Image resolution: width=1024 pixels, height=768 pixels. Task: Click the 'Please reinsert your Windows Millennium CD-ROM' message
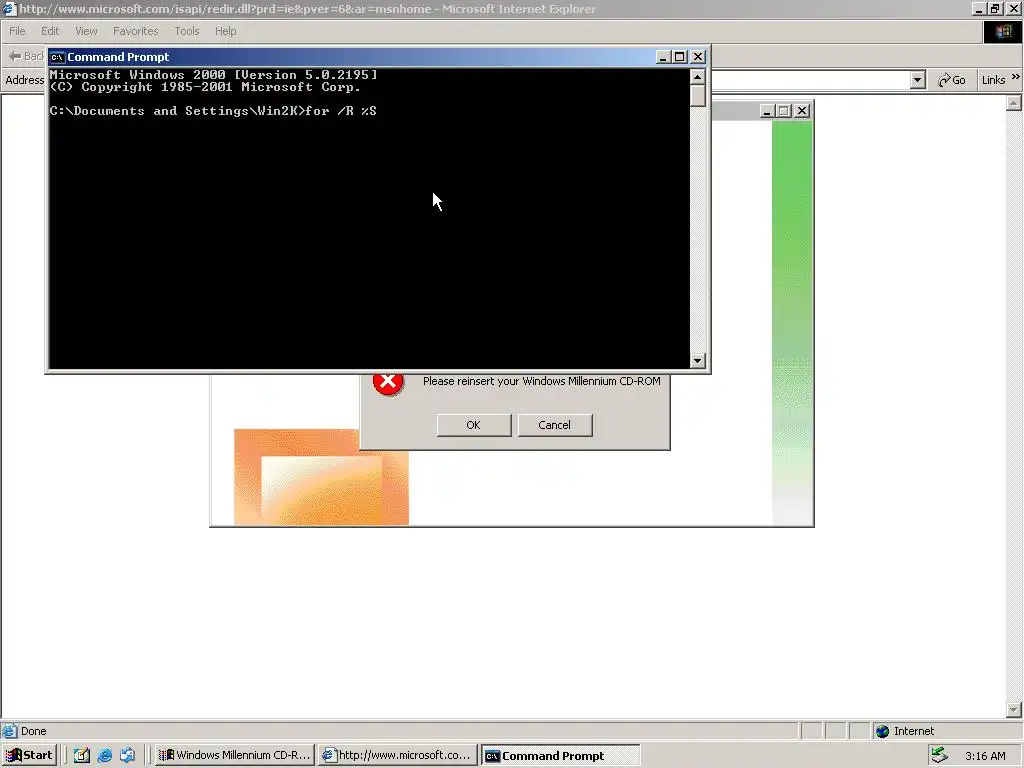pos(541,381)
